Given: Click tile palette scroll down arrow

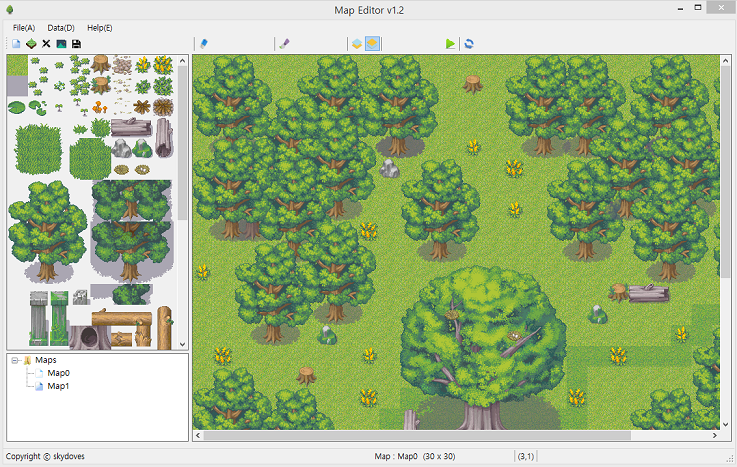Looking at the screenshot, I should click(183, 344).
